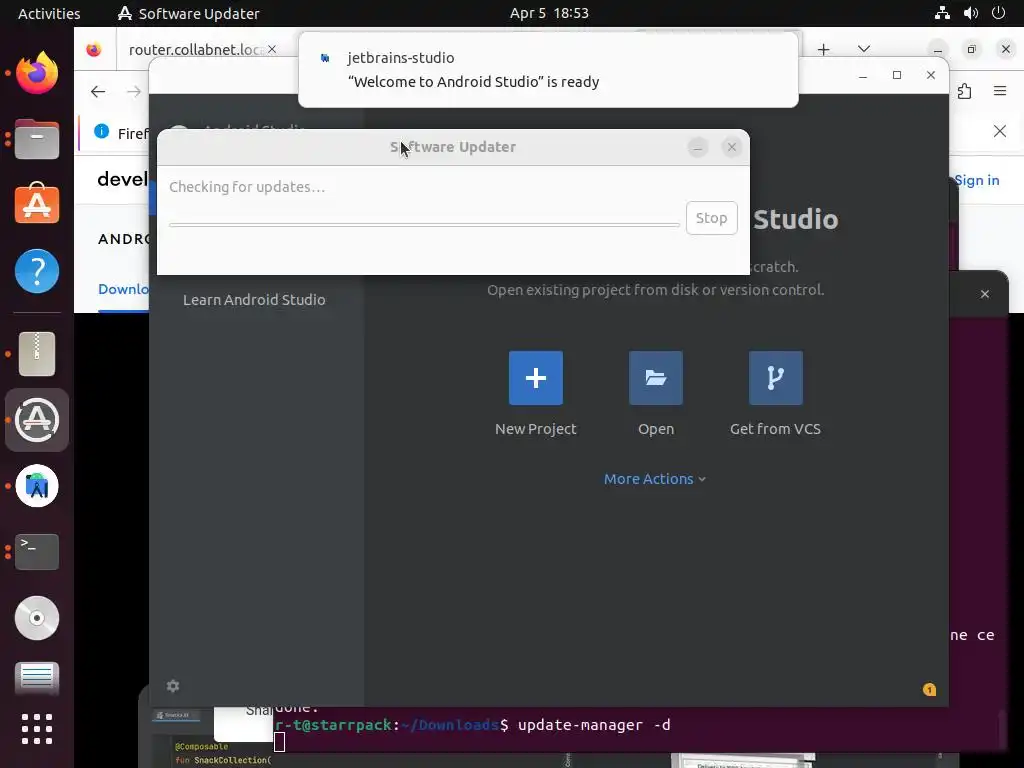Click the Checking for updates progress bar
The height and width of the screenshot is (768, 1024).
point(424,225)
